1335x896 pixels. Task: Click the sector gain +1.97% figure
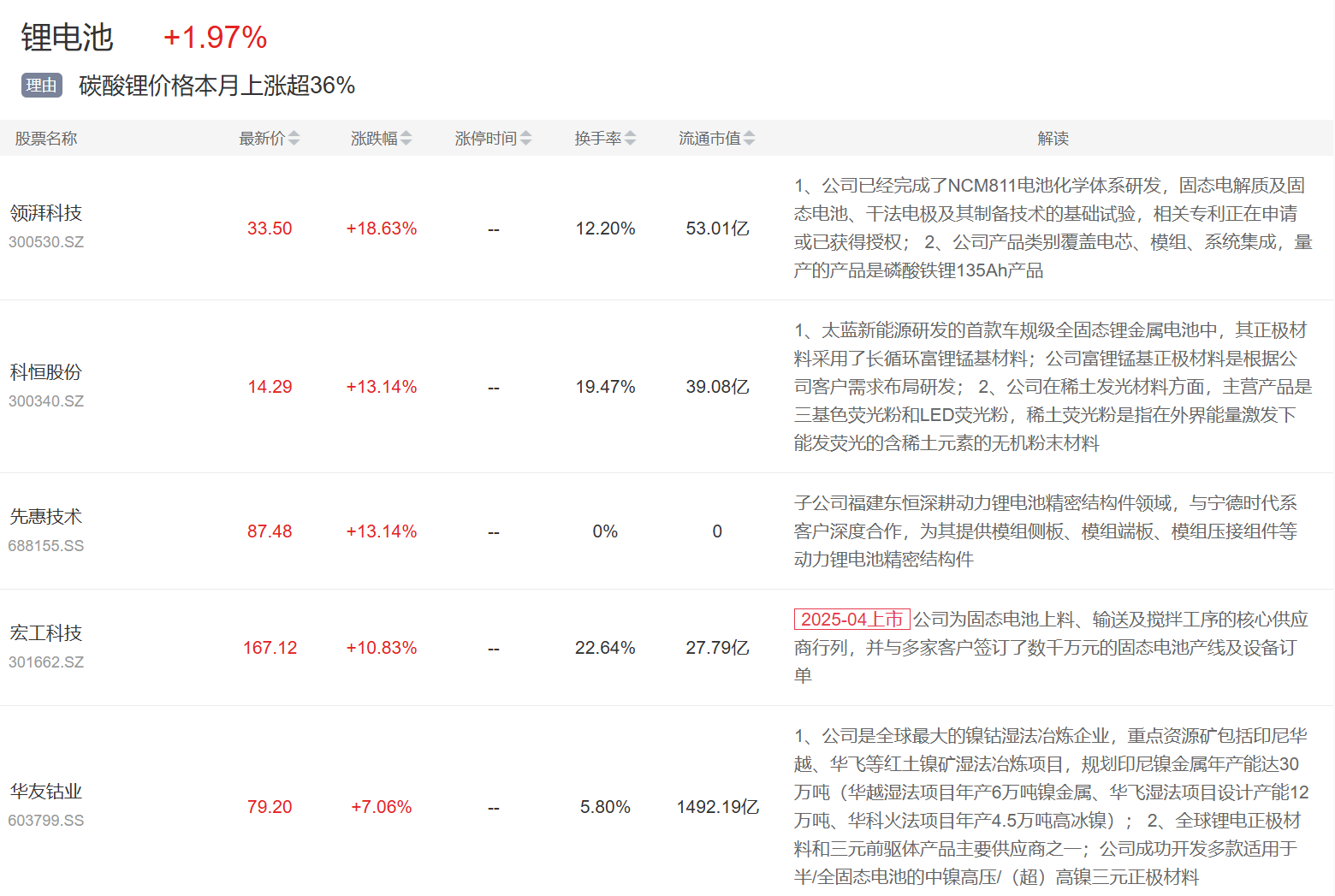tap(215, 38)
